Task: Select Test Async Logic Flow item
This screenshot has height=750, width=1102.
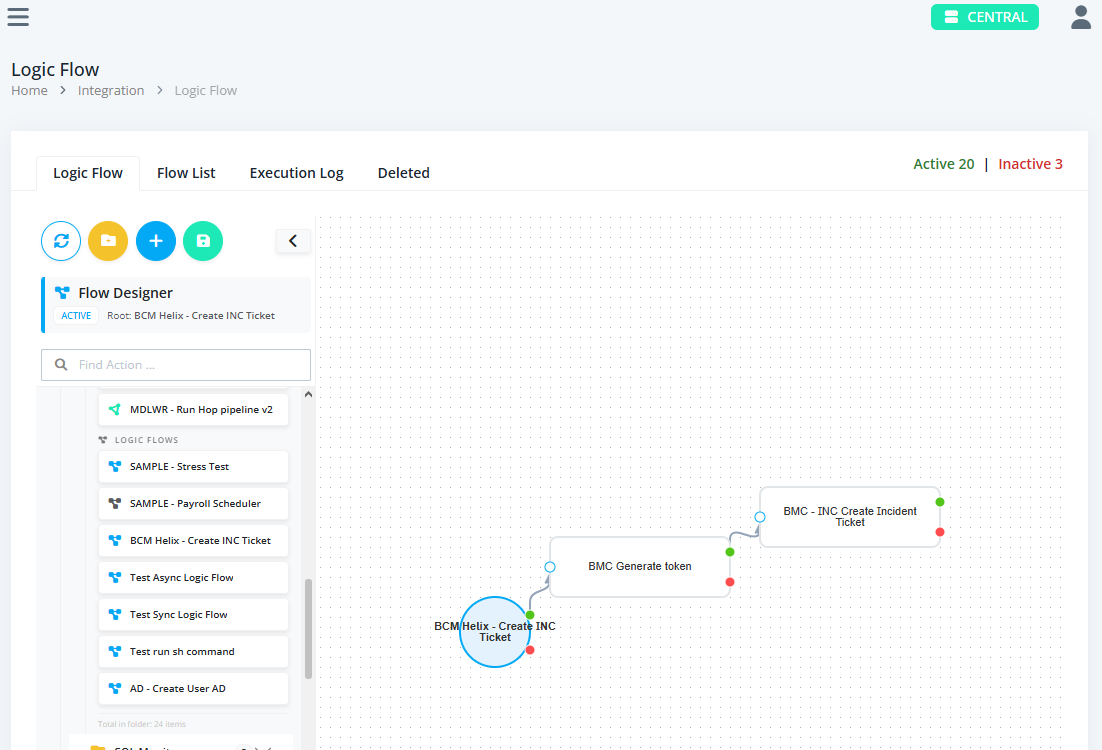Action: pos(193,578)
